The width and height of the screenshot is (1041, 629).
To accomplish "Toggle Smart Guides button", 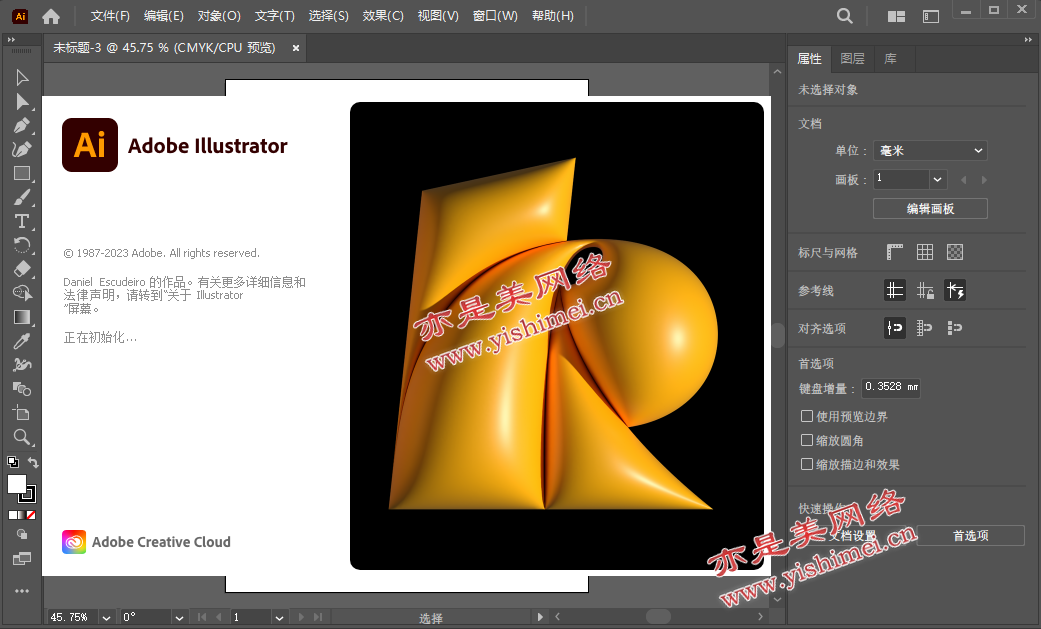I will (x=955, y=290).
